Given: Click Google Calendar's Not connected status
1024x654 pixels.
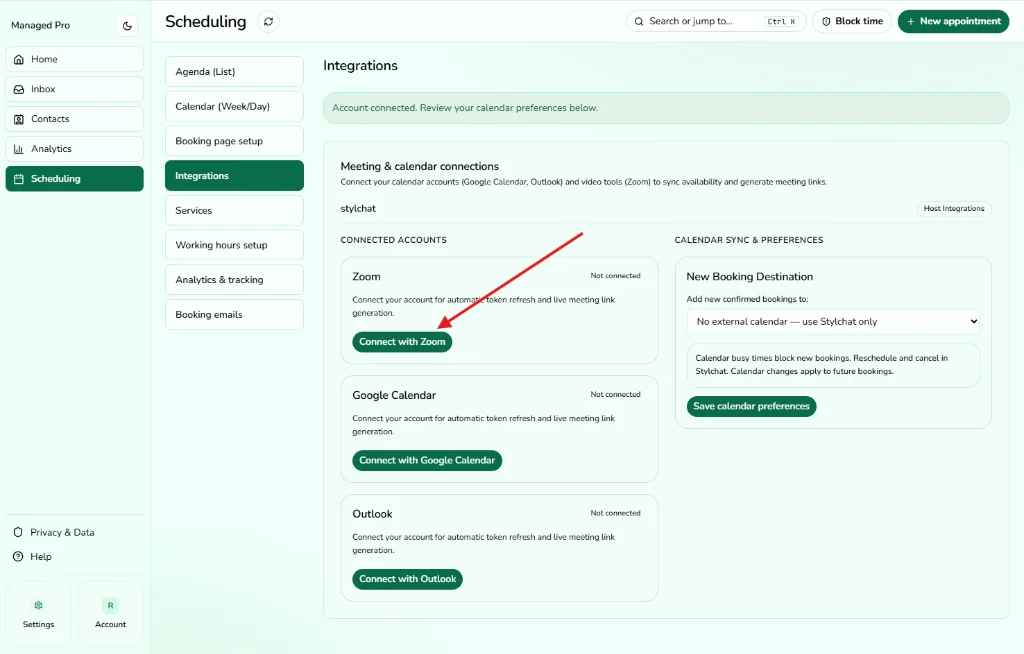Looking at the screenshot, I should [x=615, y=395].
